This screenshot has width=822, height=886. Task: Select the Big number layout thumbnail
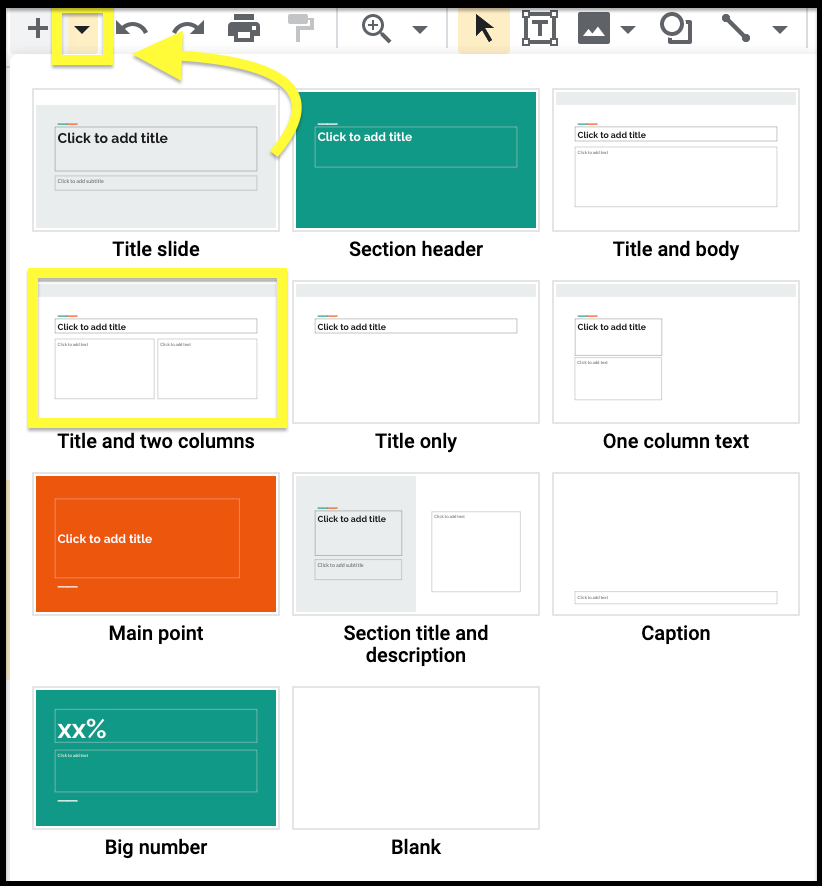pos(156,758)
